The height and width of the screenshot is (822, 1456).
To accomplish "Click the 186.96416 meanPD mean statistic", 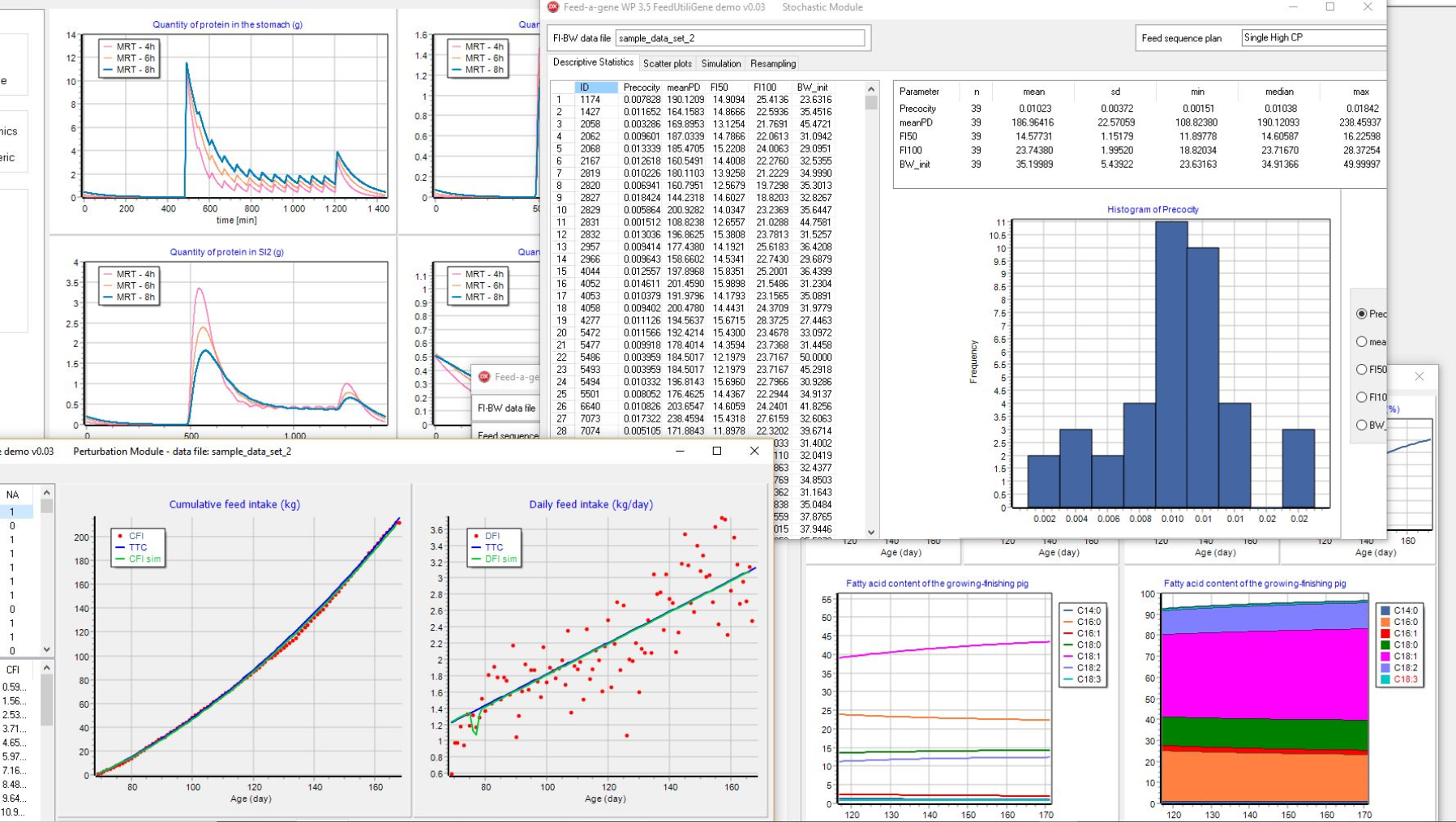I will 1033,122.
